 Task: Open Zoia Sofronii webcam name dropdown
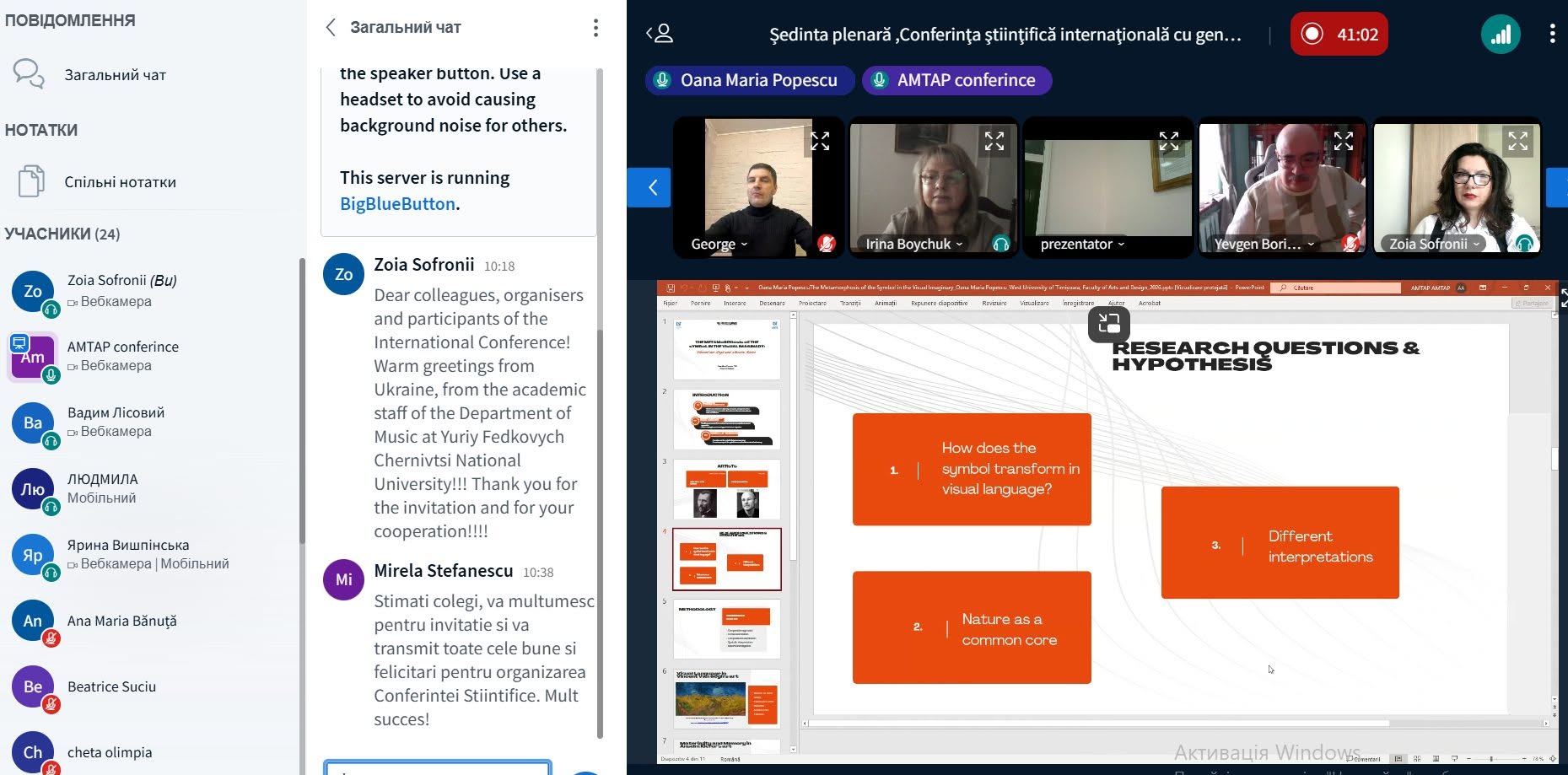[1435, 244]
